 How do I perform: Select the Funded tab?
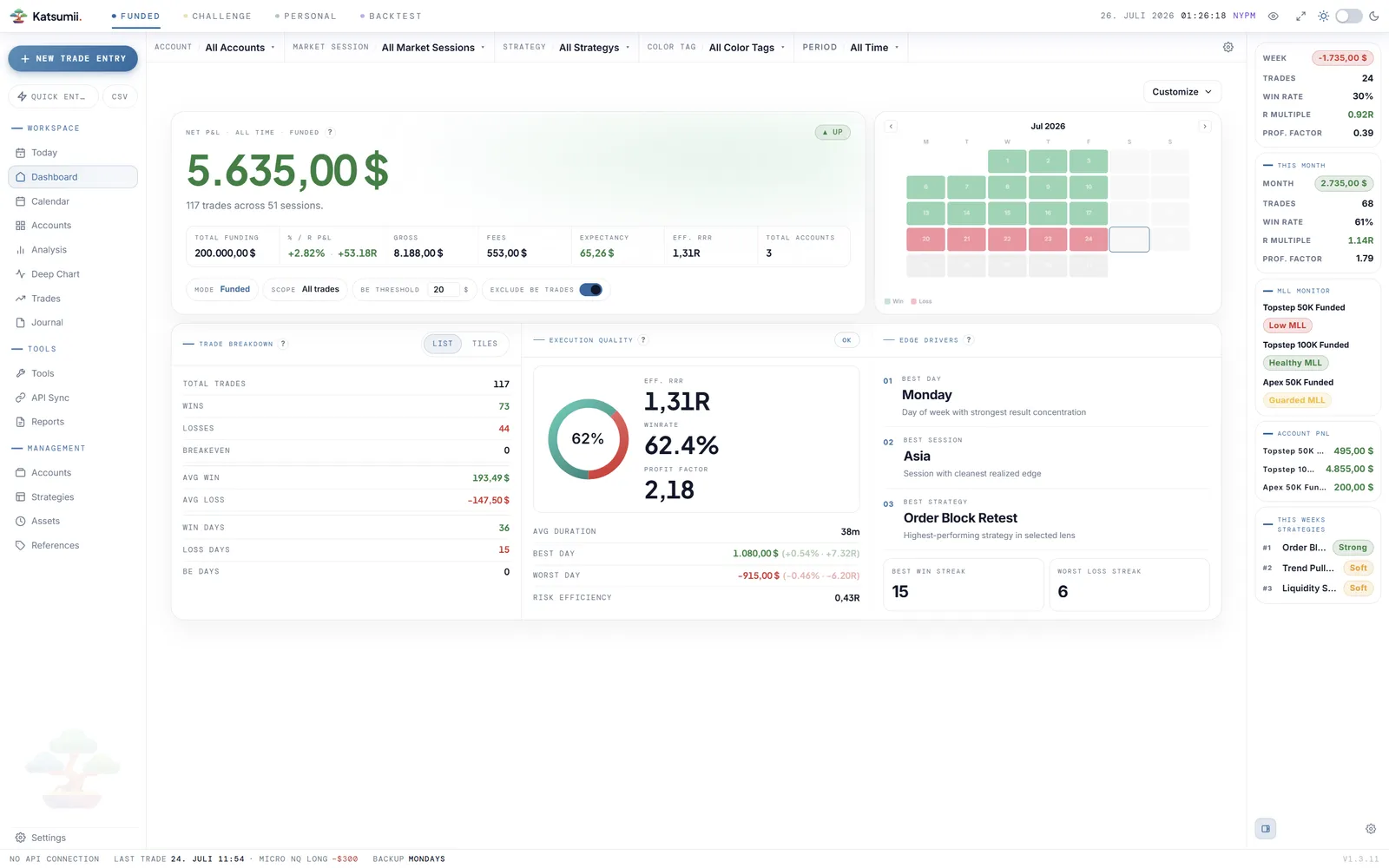(135, 16)
